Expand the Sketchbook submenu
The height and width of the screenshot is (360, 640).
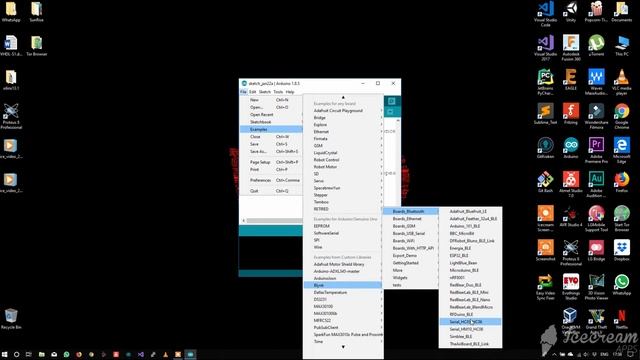point(271,122)
